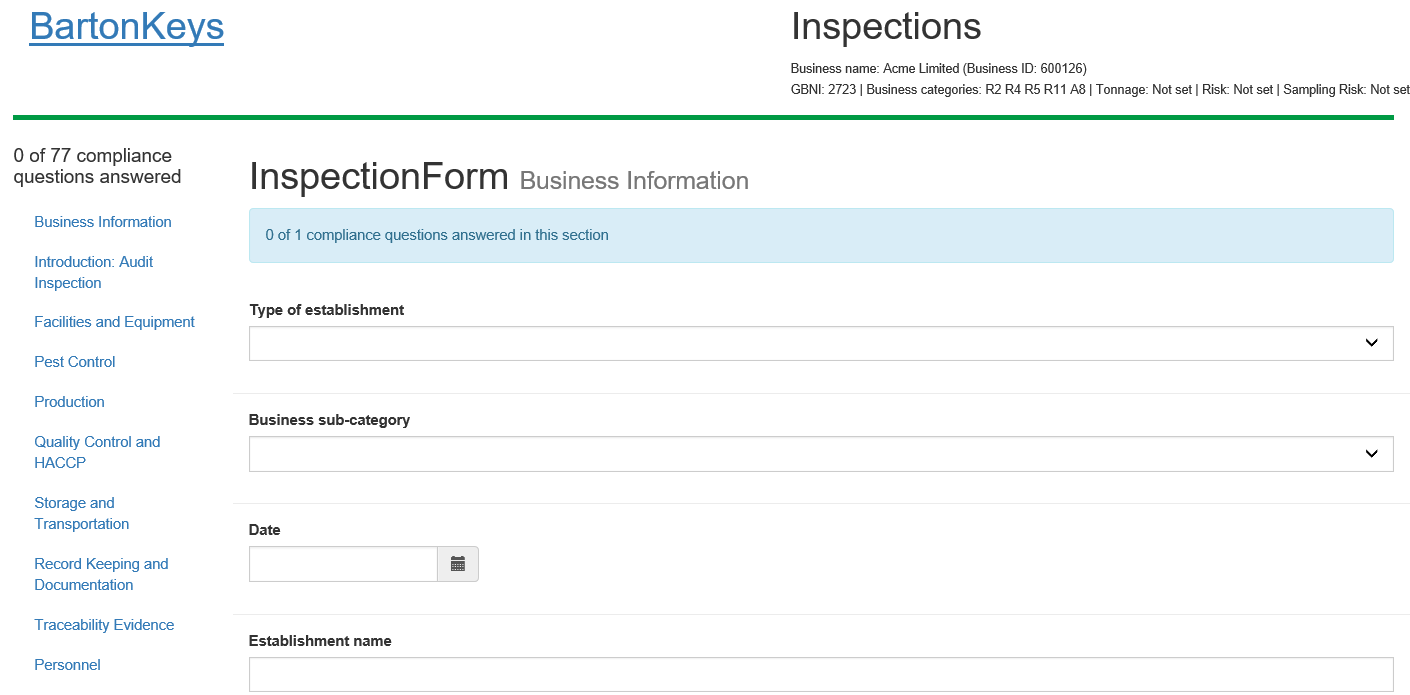The height and width of the screenshot is (695, 1410).
Task: Click the BartonKeys logo link
Action: (x=127, y=27)
